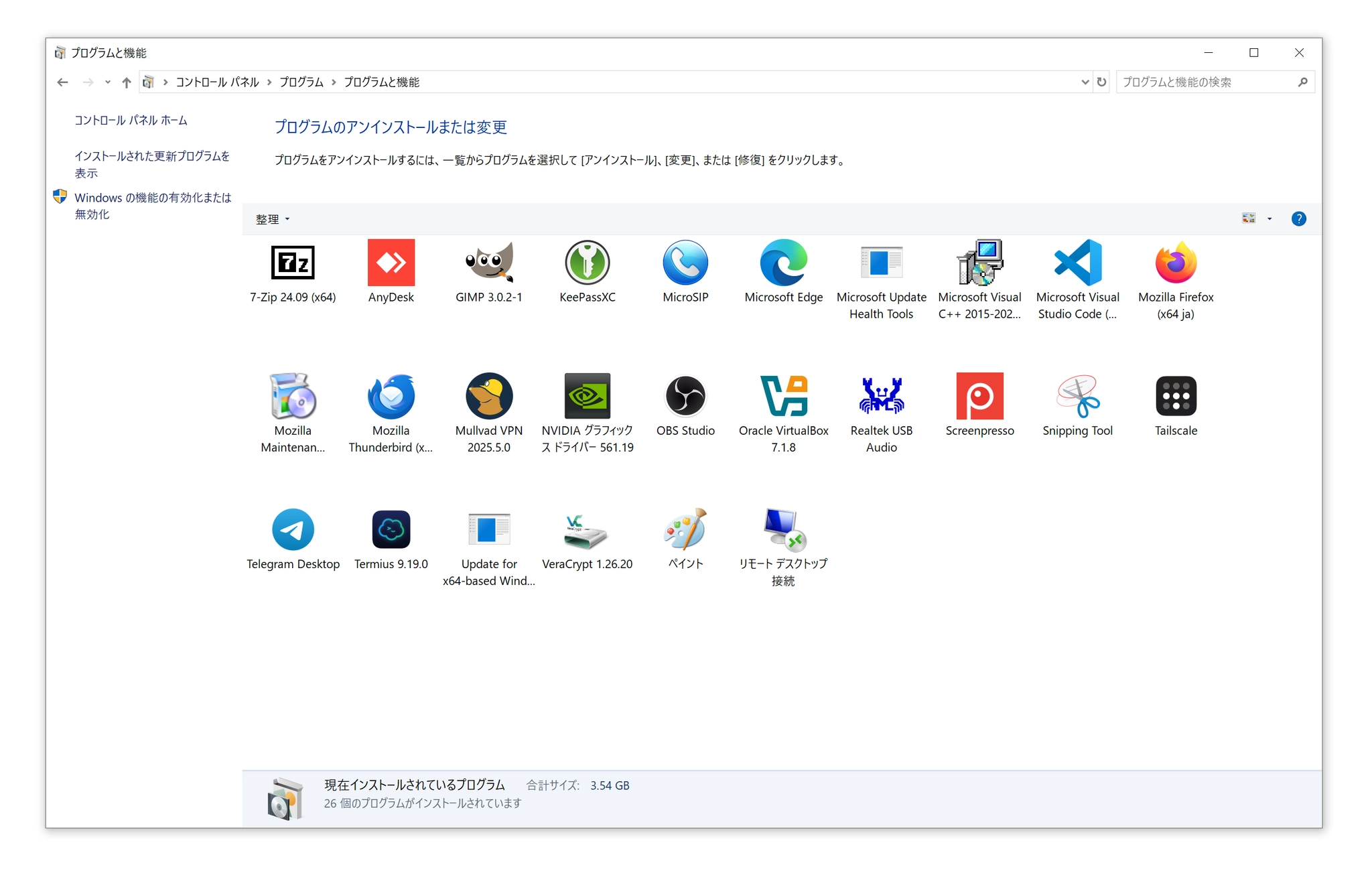Open Windows の機能の有効化または無効化 link
This screenshot has width=1372, height=875.
(x=153, y=206)
